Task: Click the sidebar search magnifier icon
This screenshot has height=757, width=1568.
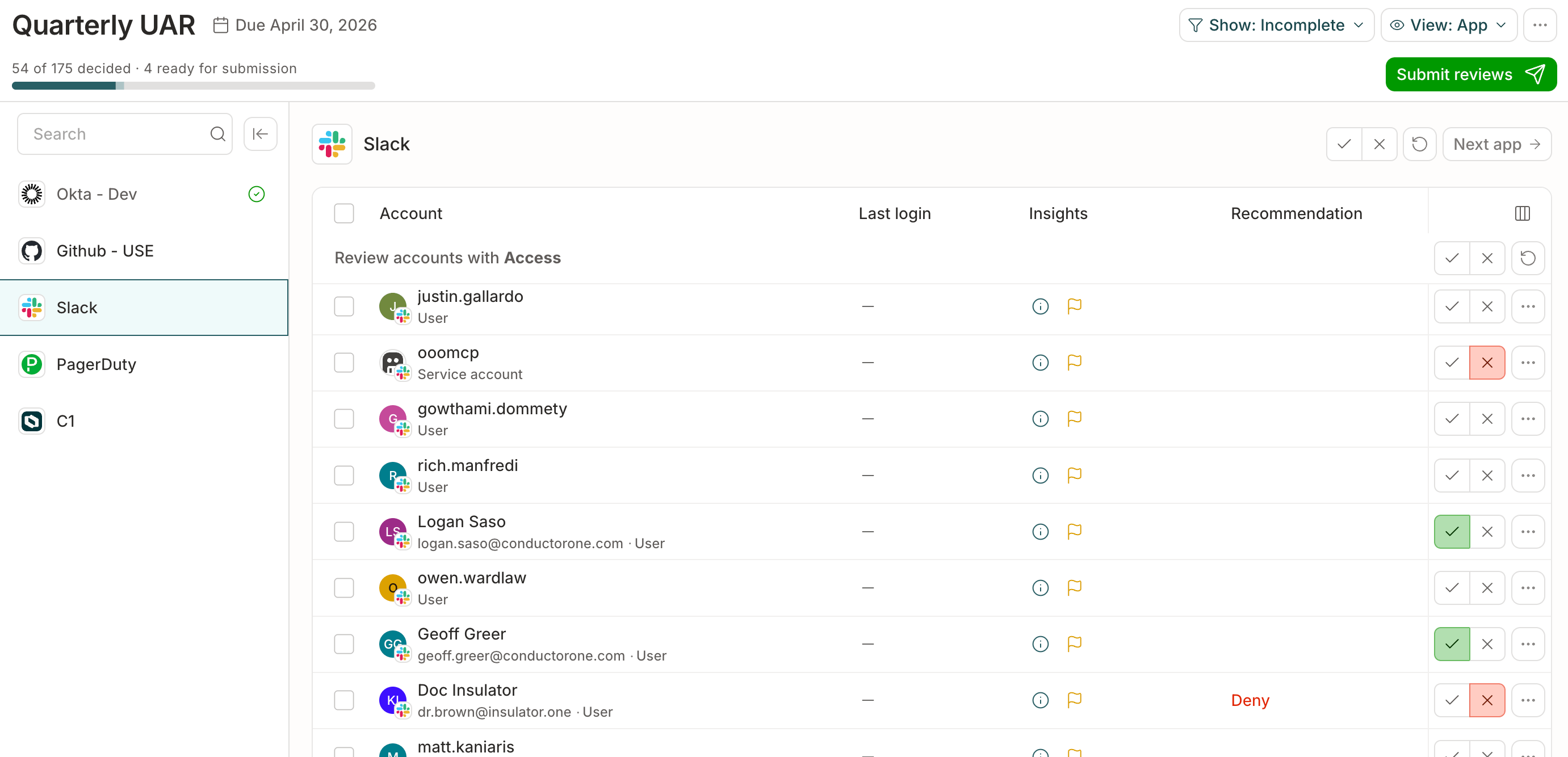Action: click(217, 134)
